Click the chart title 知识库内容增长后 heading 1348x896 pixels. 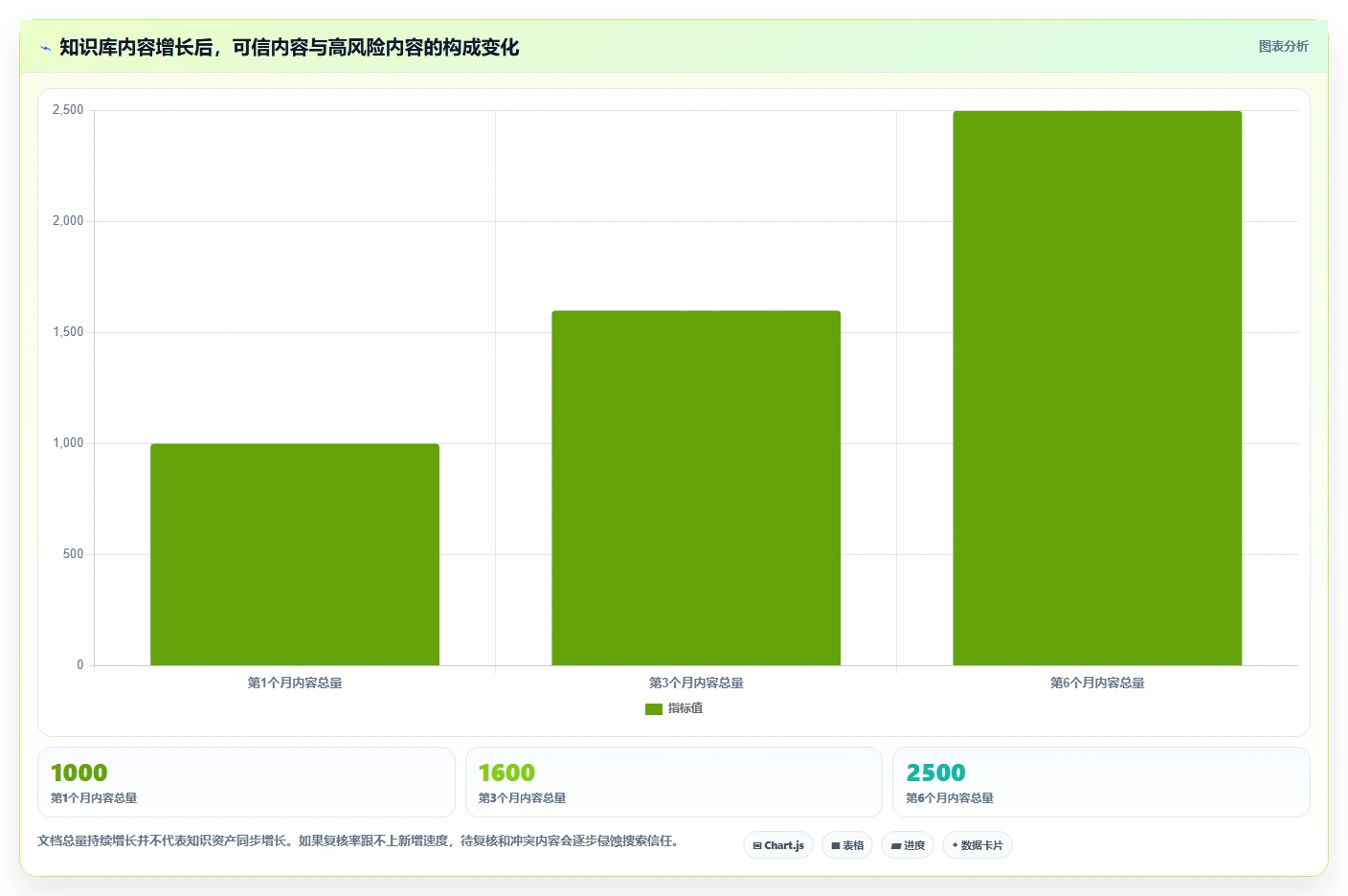click(x=289, y=47)
